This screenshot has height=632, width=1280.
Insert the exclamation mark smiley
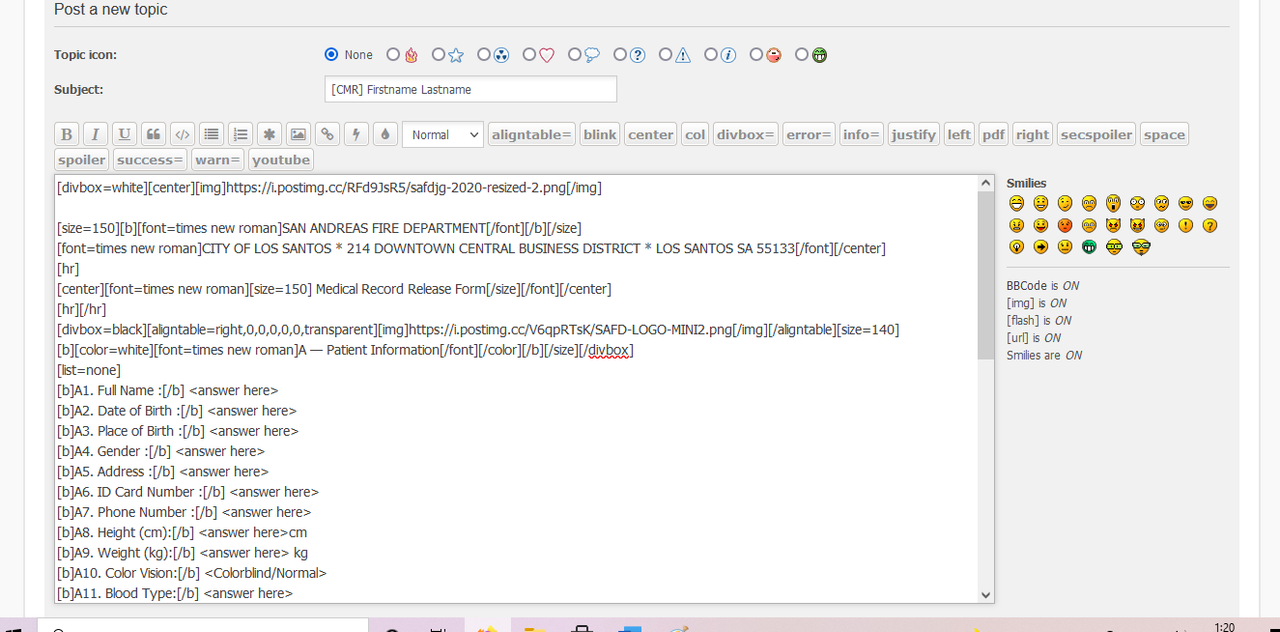1186,226
